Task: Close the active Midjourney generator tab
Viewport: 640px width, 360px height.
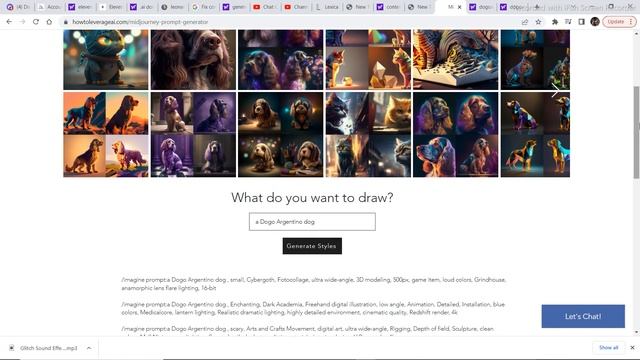Action: [x=460, y=7]
